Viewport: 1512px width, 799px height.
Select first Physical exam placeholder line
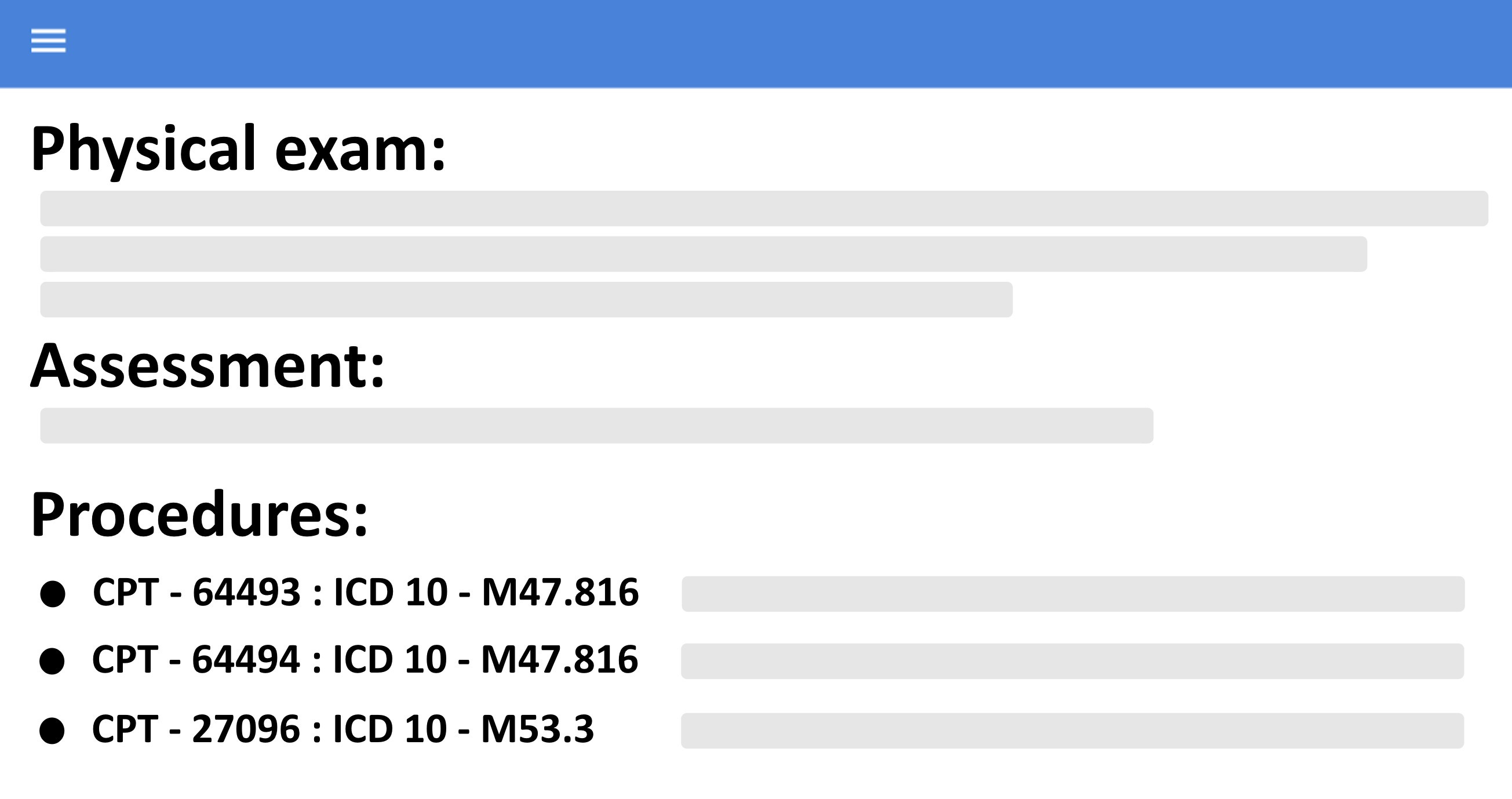coord(764,208)
